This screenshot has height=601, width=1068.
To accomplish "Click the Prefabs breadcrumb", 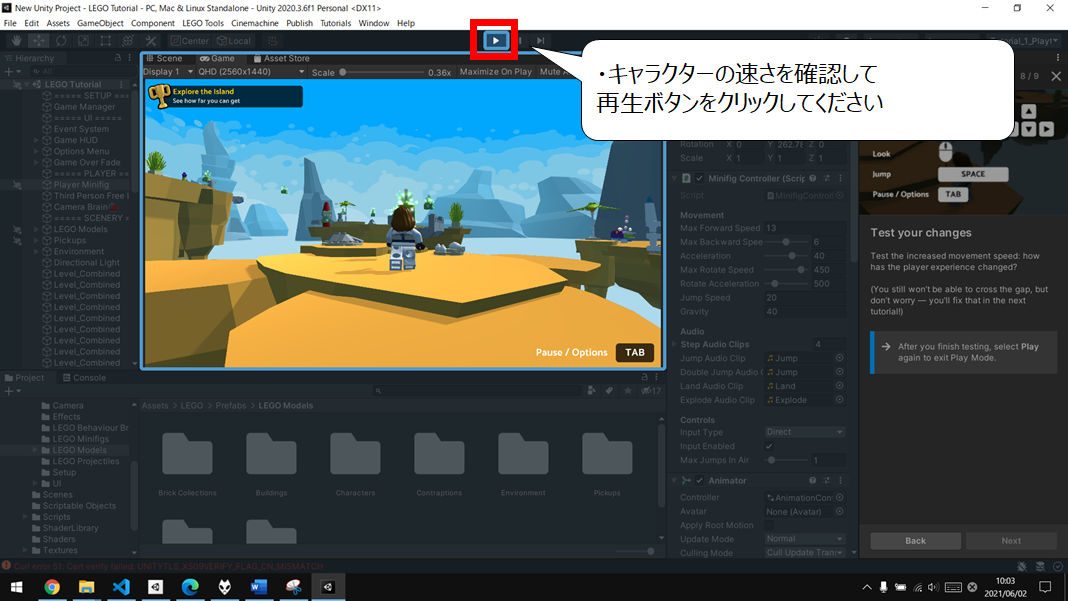I will 231,405.
